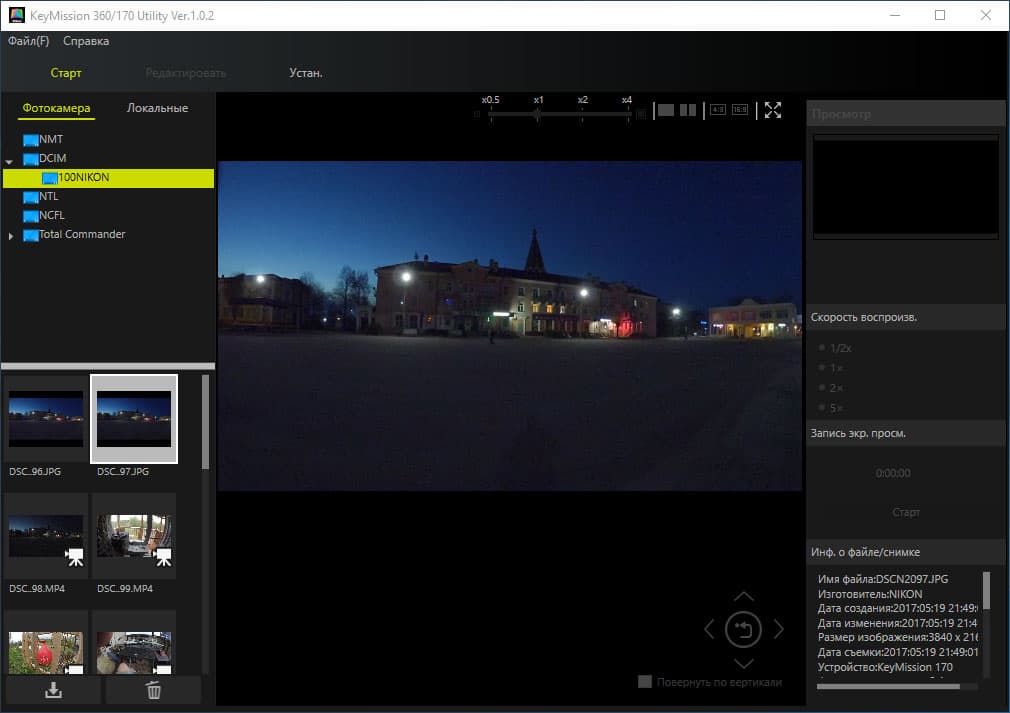Pan view right with the arrow
Image resolution: width=1010 pixels, height=713 pixels.
pyautogui.click(x=779, y=630)
